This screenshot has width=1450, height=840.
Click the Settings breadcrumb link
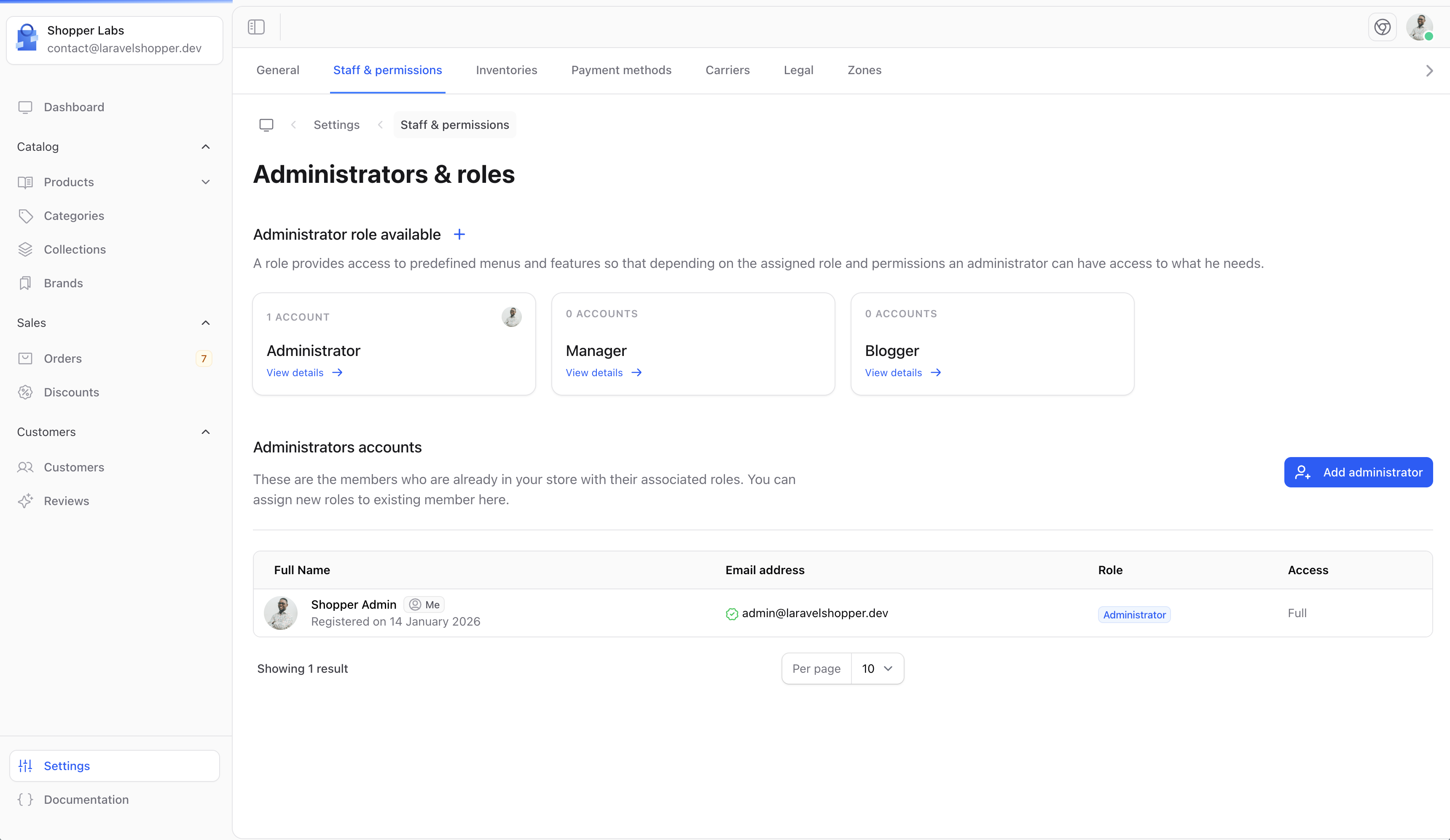point(336,125)
